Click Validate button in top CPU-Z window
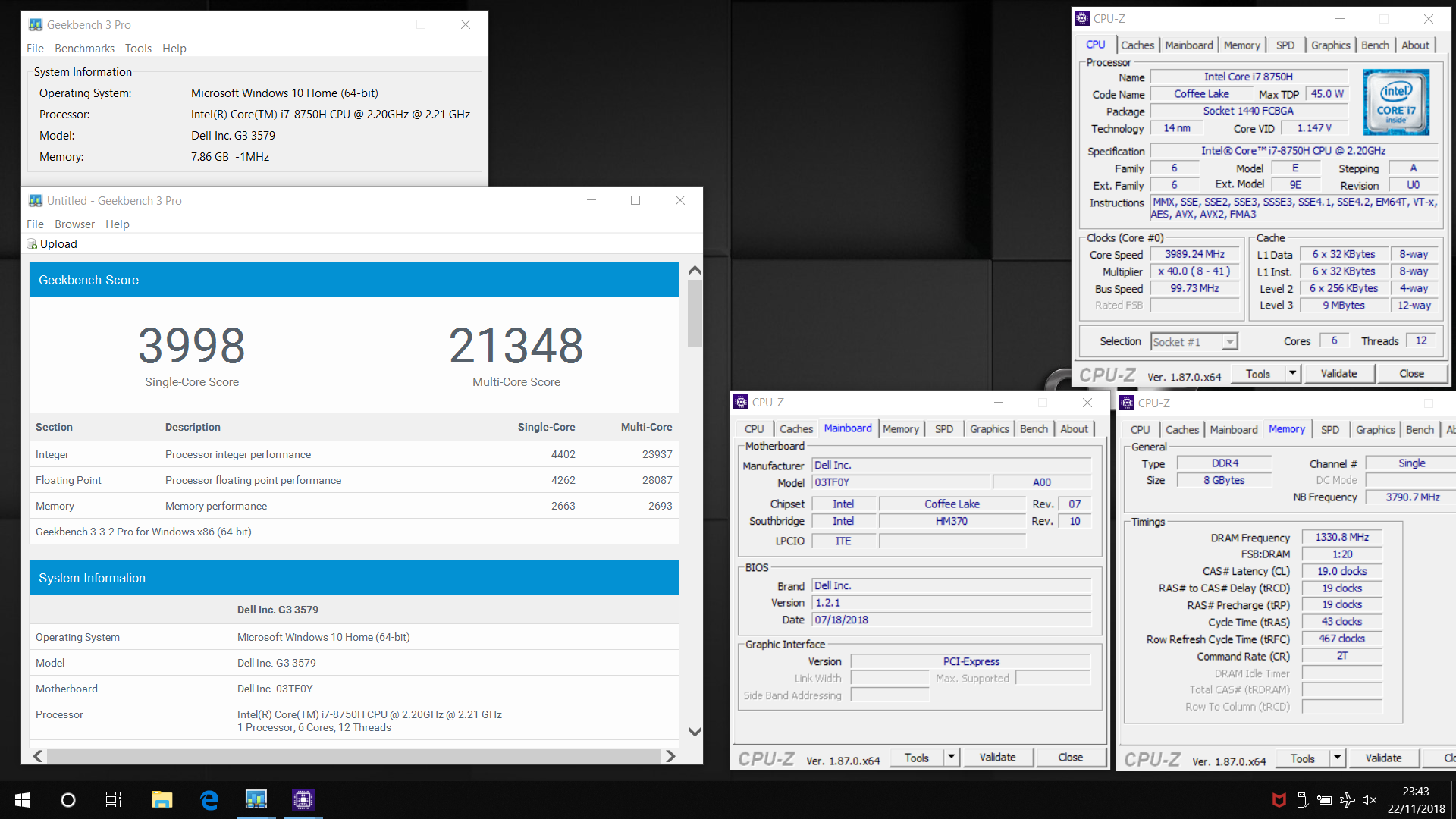This screenshot has height=819, width=1456. tap(1338, 374)
